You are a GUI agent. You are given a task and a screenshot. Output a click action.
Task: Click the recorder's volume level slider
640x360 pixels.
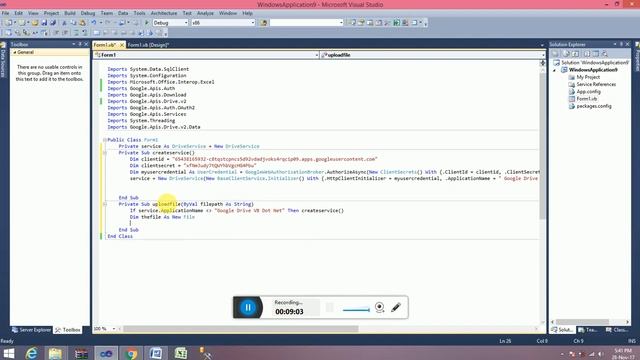click(x=356, y=310)
